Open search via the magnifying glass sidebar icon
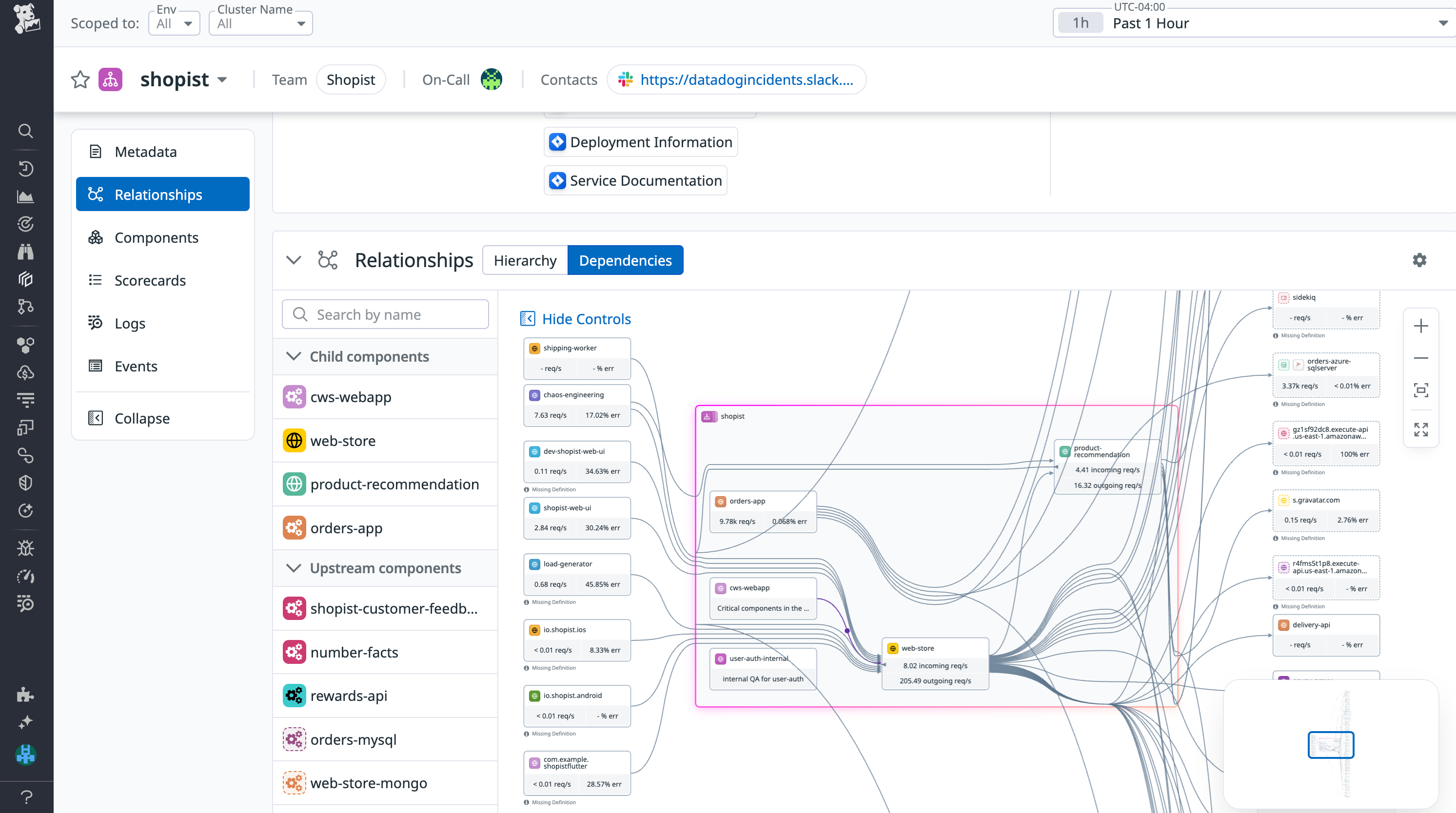Screen dimensions: 1456x813 coord(26,131)
